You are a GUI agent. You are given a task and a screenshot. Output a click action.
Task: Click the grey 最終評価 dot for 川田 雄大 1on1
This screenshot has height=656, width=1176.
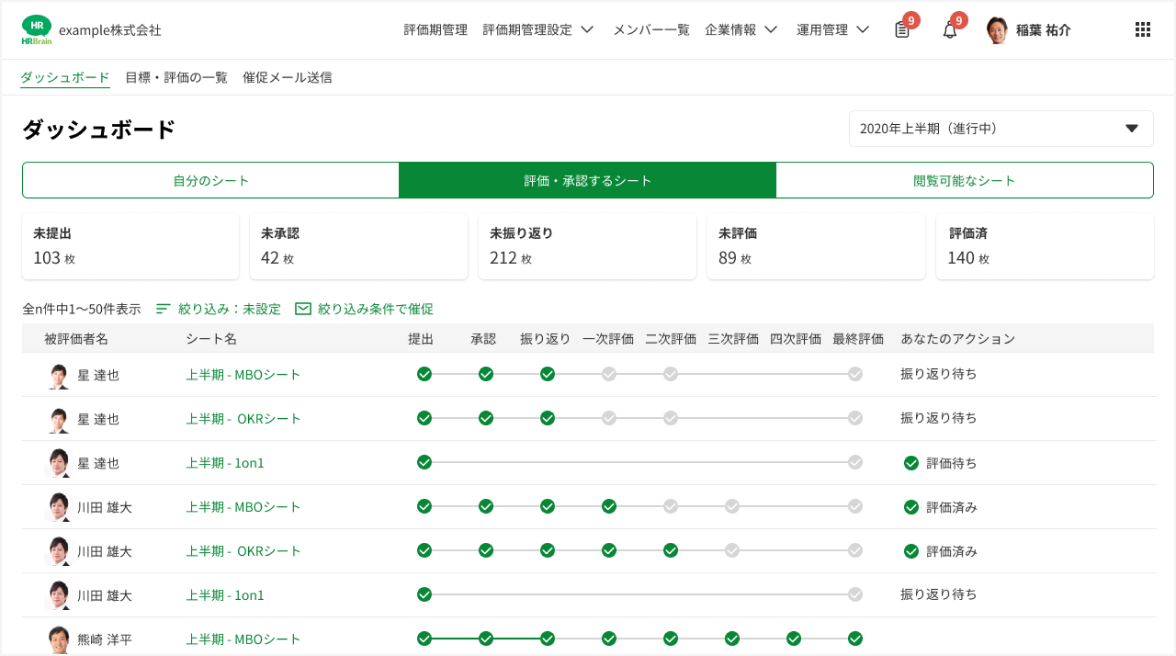pos(855,595)
